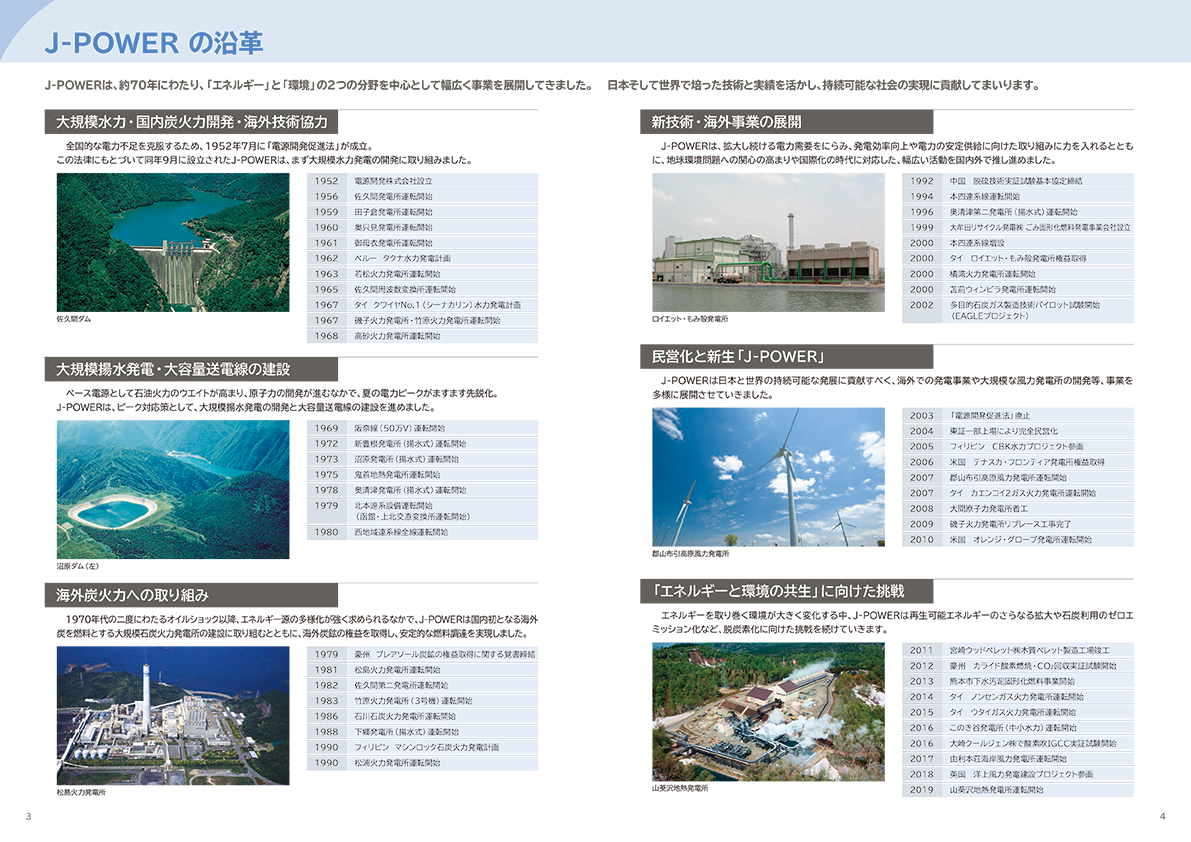Click the 2004 row '東証一部上場により完全民営化'
The width and height of the screenshot is (1191, 842).
(x=1018, y=431)
